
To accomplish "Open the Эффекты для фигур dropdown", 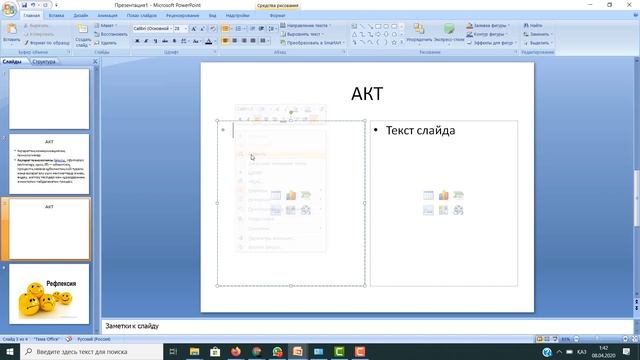I will [492, 43].
